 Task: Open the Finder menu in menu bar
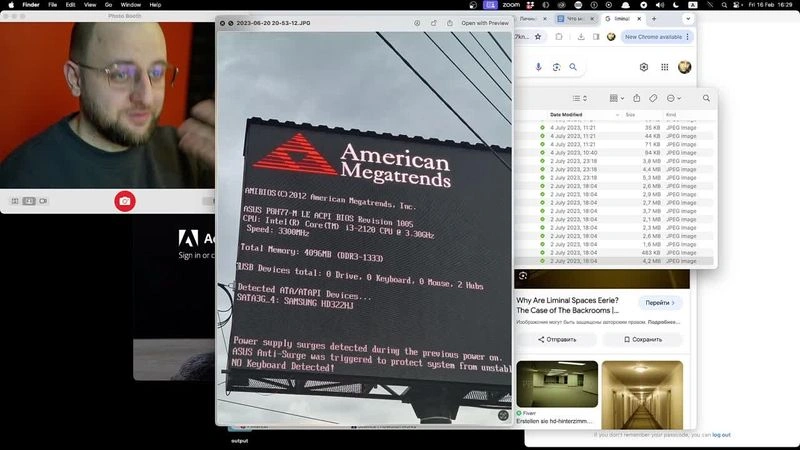click(31, 5)
